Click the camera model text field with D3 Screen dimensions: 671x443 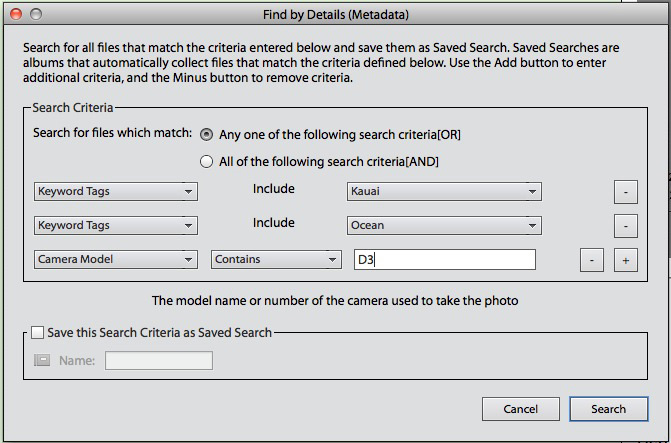pyautogui.click(x=445, y=260)
